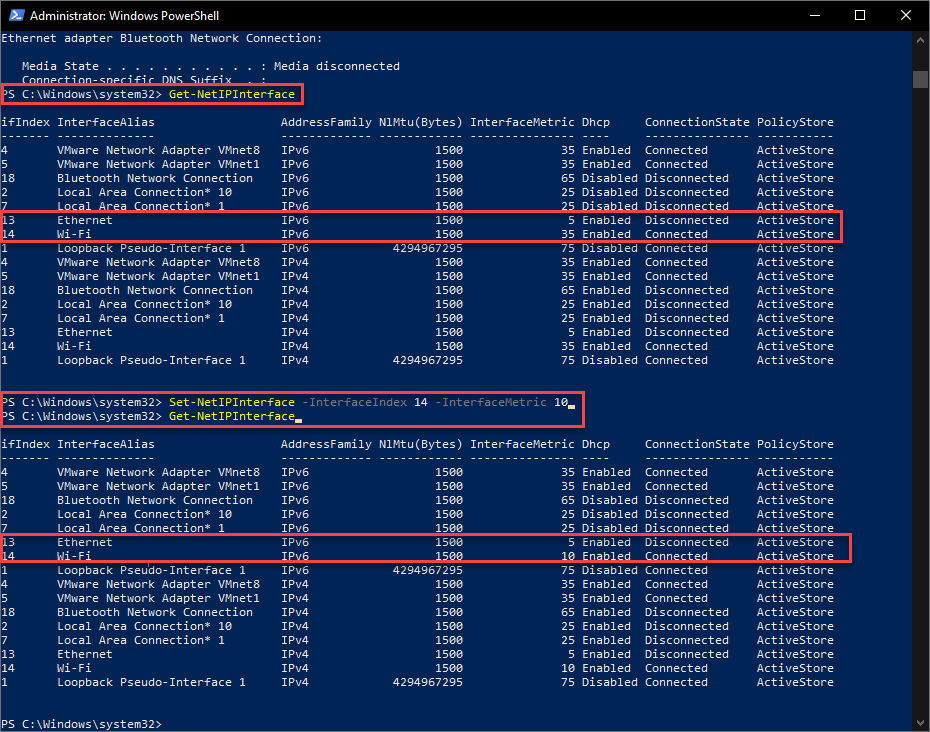Click the second Get-NetIPInterface command
930x732 pixels.
pos(231,416)
